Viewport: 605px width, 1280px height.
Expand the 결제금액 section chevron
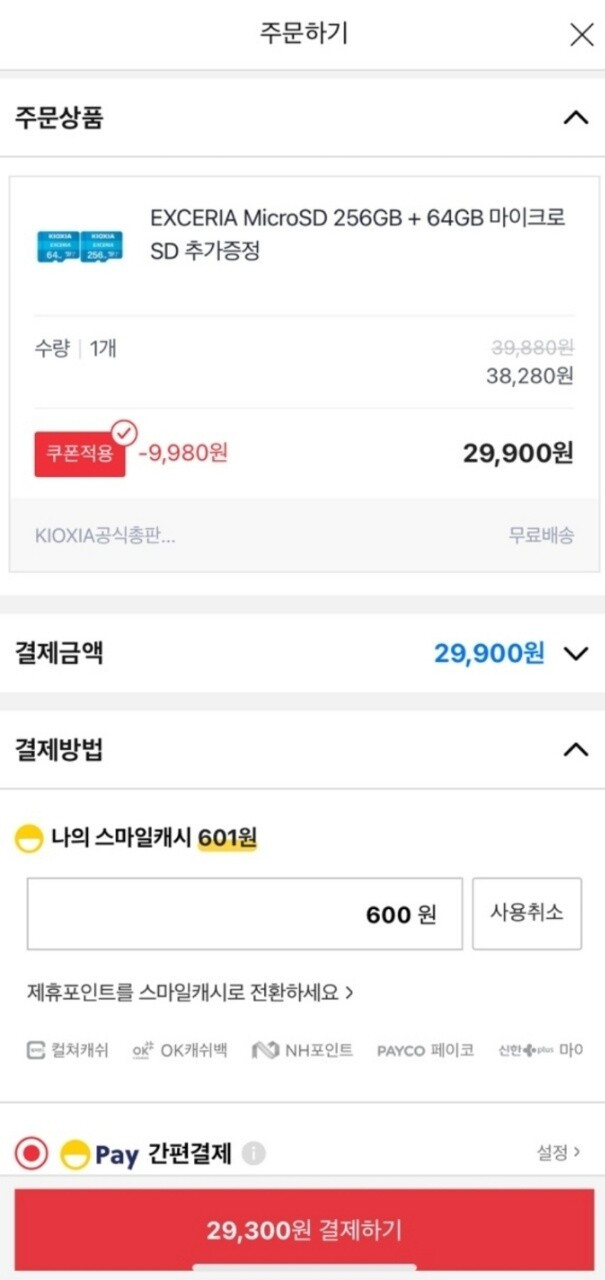575,654
